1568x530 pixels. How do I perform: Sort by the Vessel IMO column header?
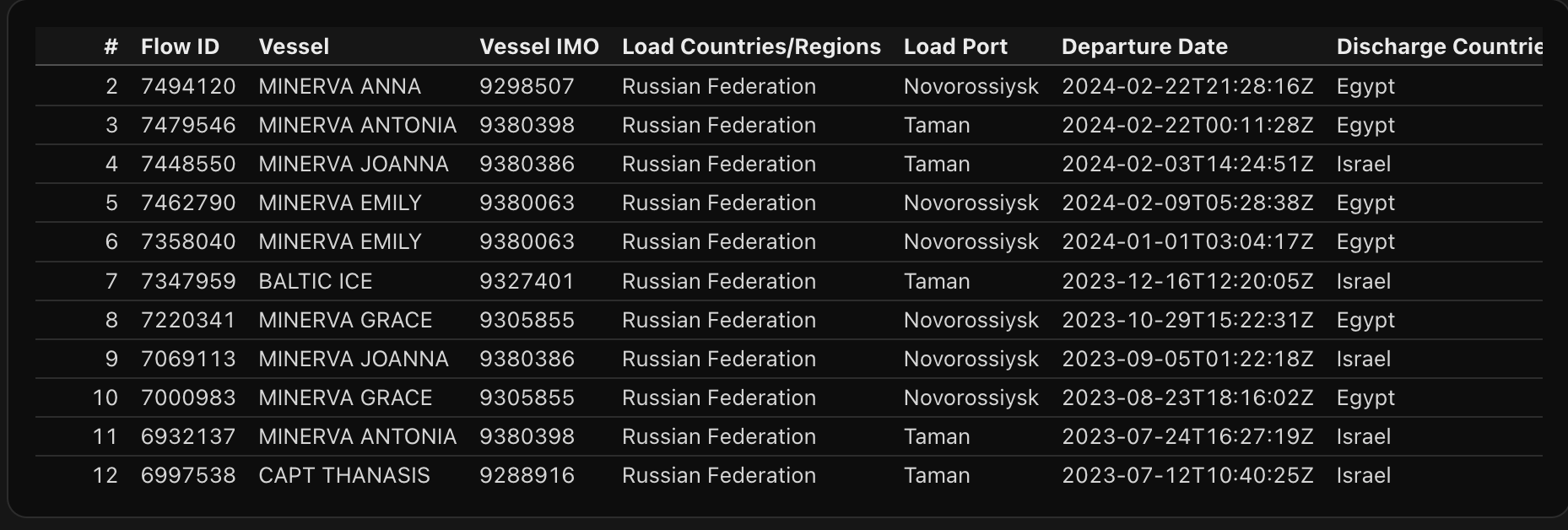pos(538,46)
